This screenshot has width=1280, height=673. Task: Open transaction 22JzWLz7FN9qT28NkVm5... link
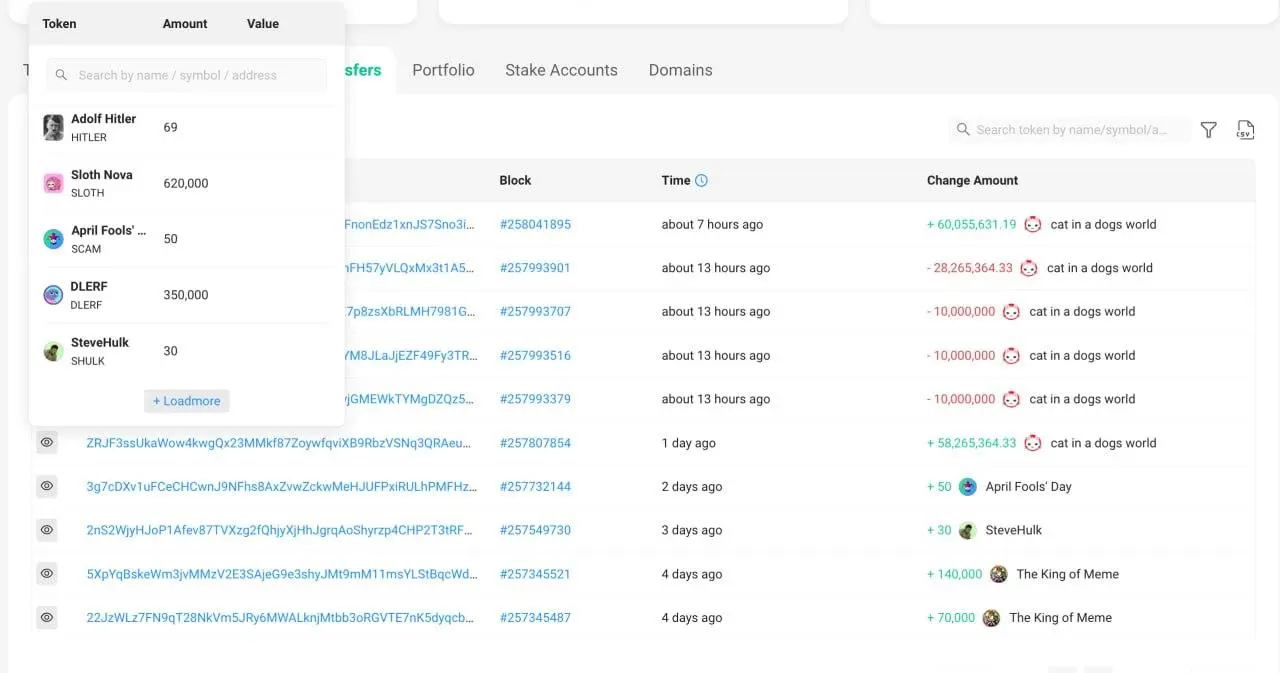click(x=282, y=618)
